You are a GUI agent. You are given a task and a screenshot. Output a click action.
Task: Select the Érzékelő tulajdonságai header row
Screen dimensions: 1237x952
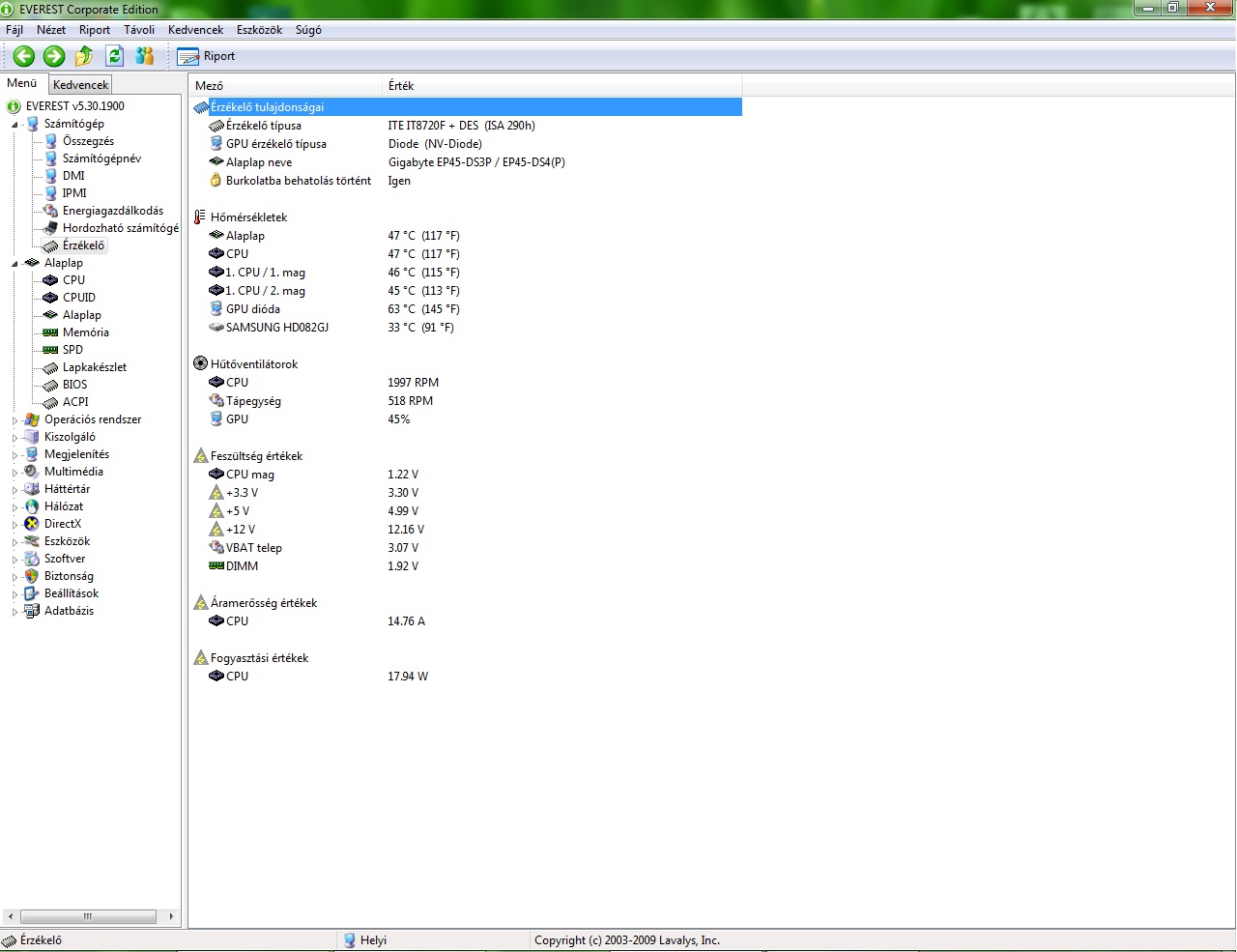coord(467,107)
